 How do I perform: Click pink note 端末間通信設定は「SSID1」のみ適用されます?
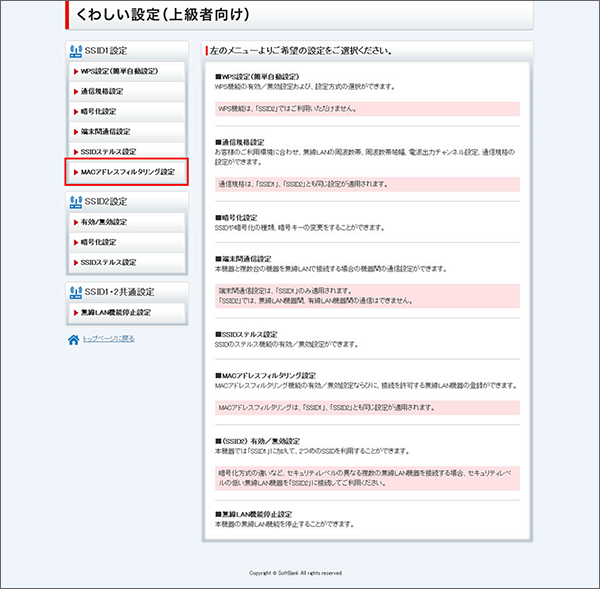coord(367,296)
